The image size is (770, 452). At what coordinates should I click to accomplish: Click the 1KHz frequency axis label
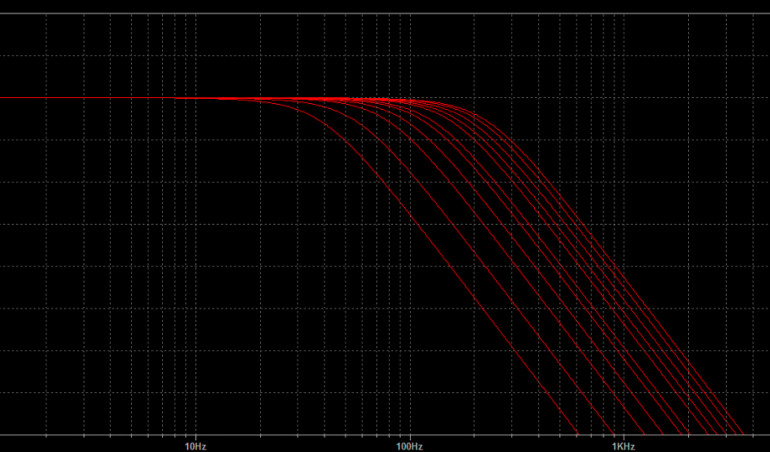pyautogui.click(x=622, y=446)
